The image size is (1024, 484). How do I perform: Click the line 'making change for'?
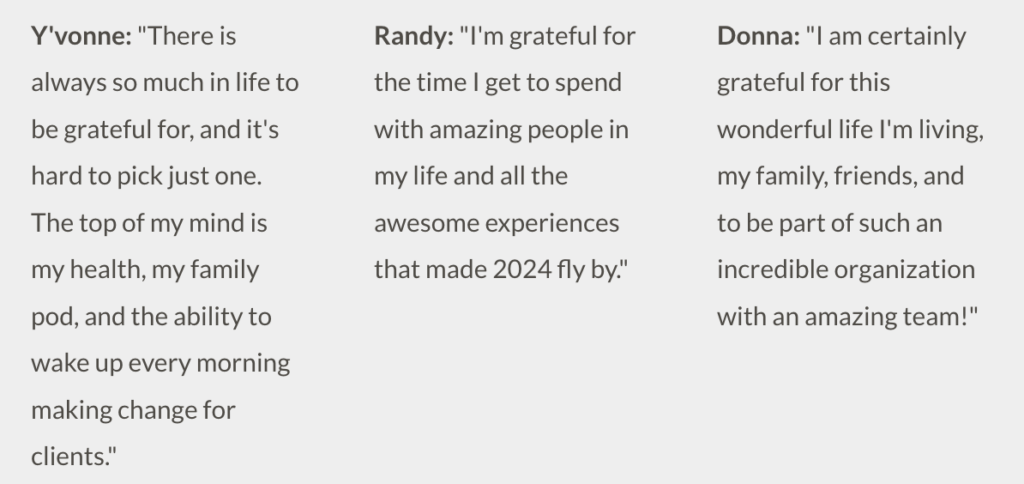click(133, 410)
